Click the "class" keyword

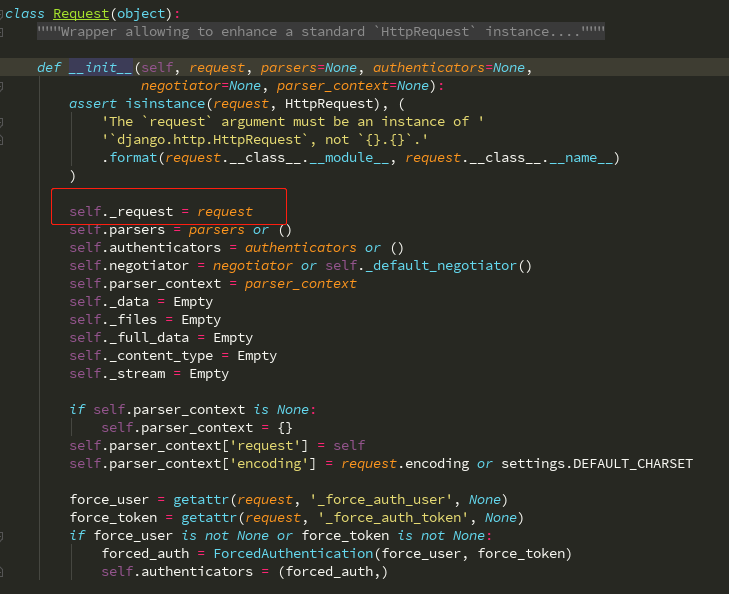[x=25, y=14]
